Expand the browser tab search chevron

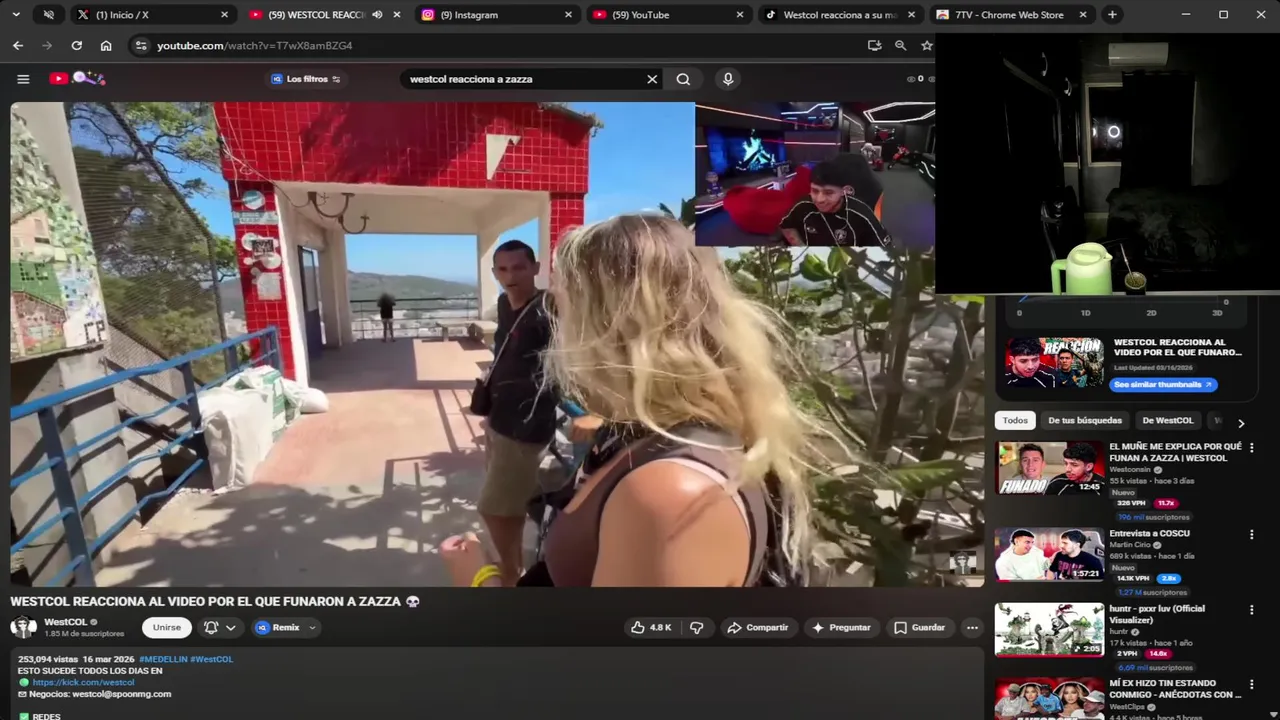[15, 15]
